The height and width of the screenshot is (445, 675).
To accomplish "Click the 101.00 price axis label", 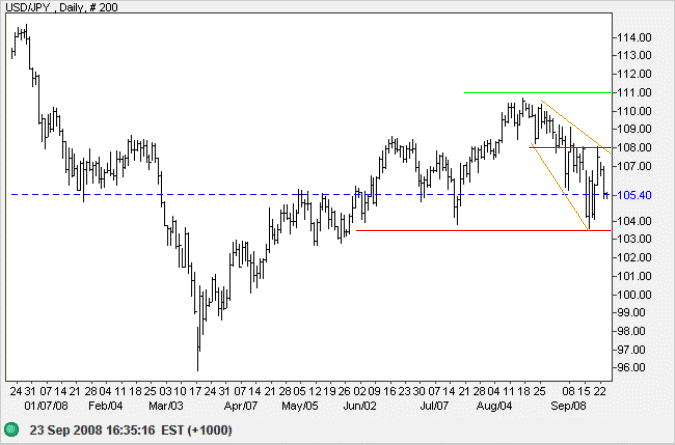I will [x=634, y=276].
